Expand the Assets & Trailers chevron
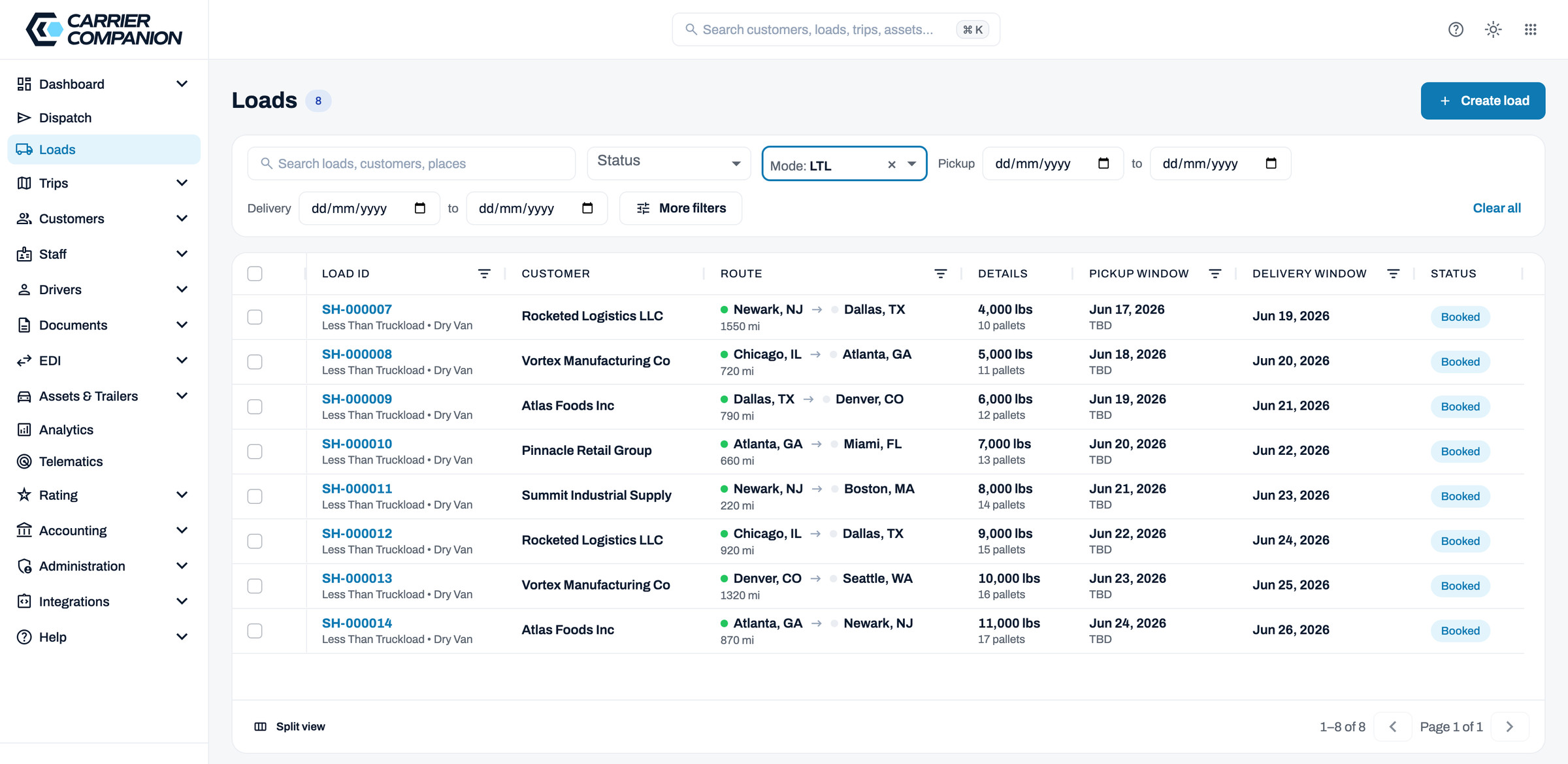The width and height of the screenshot is (1568, 764). [x=182, y=396]
